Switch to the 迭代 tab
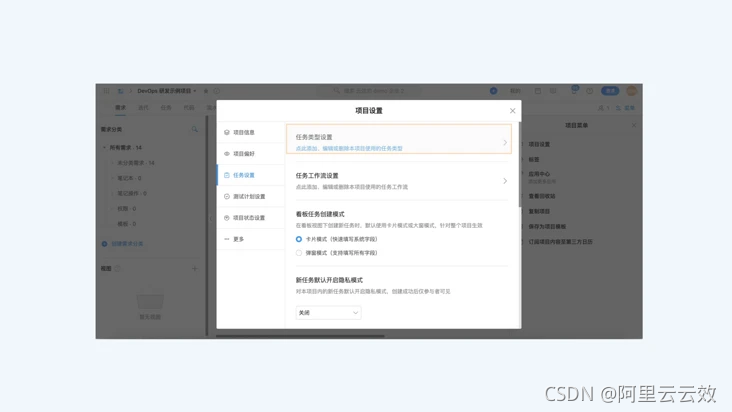 (x=143, y=108)
